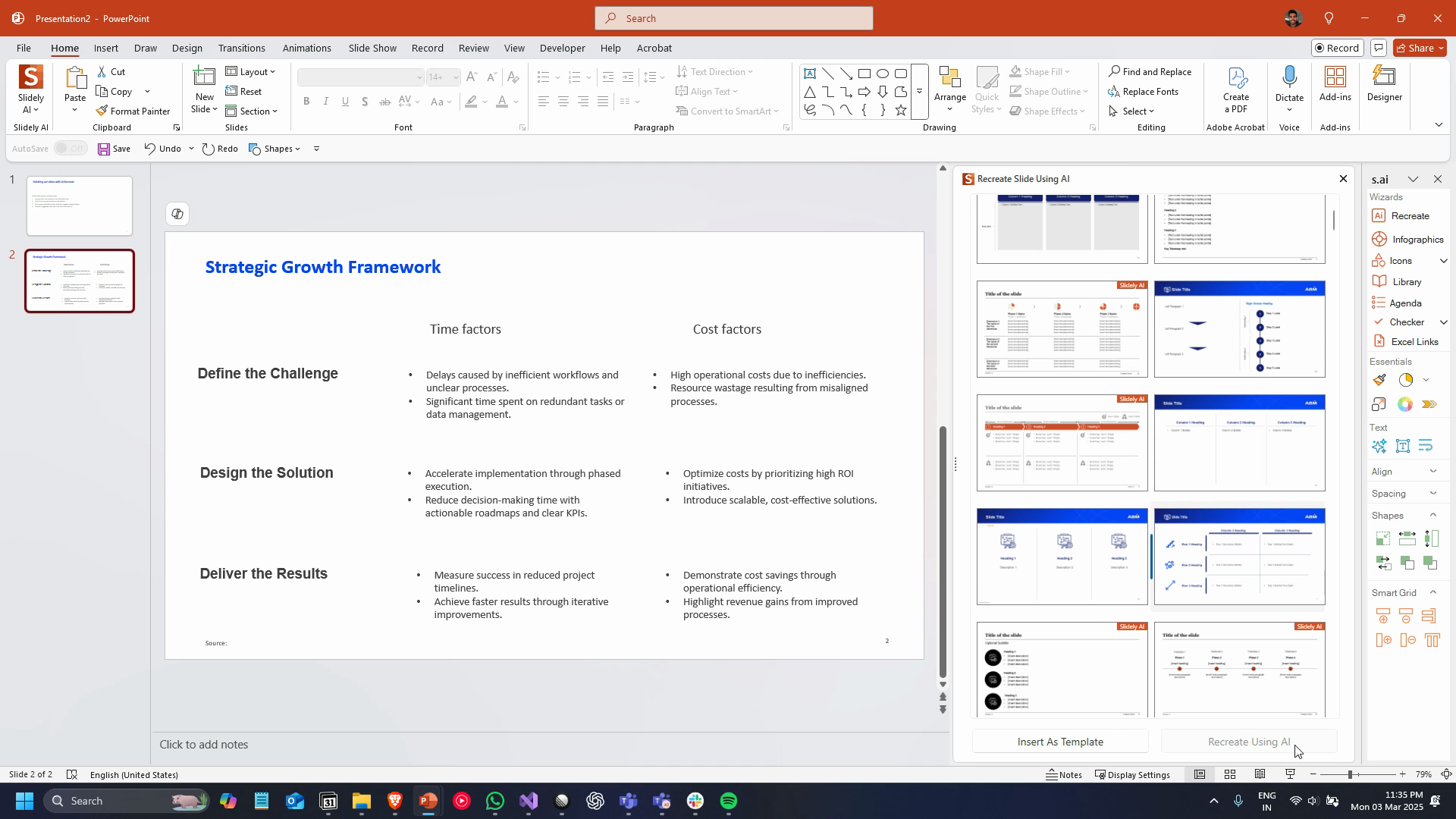Open the Slidely AI ribbon button
Viewport: 1456px width, 819px height.
pyautogui.click(x=30, y=89)
